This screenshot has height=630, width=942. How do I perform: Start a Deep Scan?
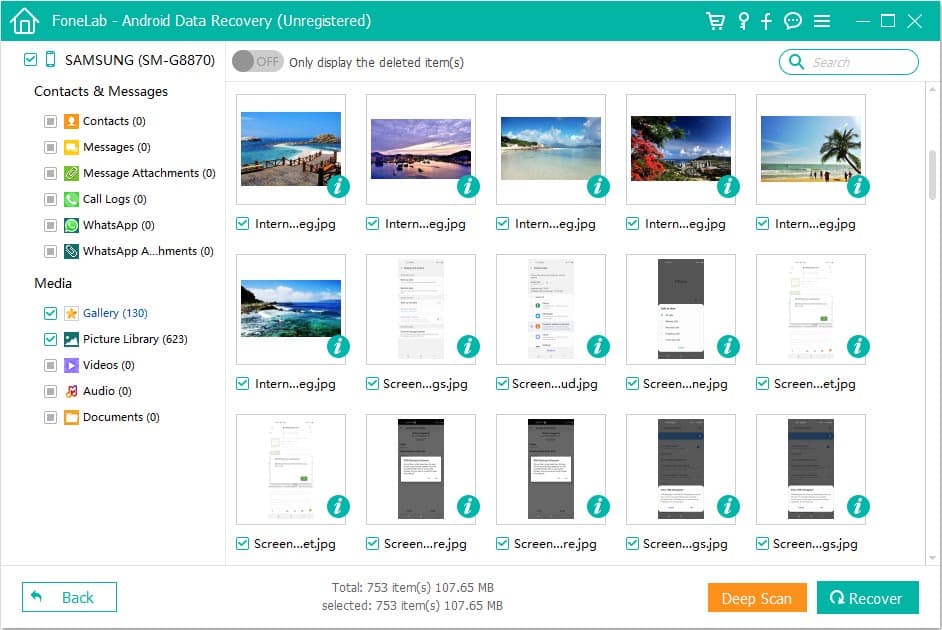coord(757,597)
